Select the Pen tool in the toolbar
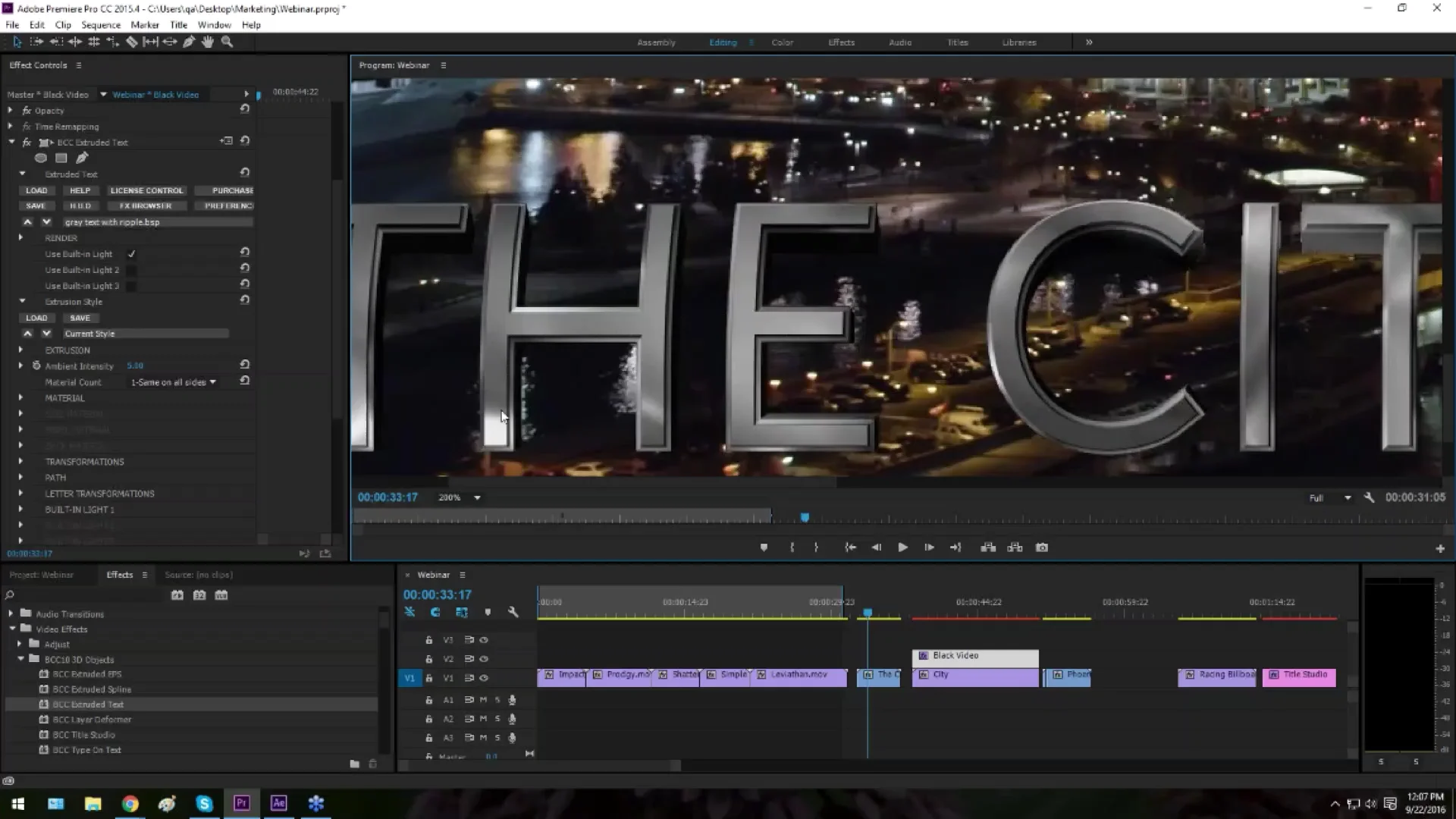The height and width of the screenshot is (819, 1456). click(x=188, y=42)
